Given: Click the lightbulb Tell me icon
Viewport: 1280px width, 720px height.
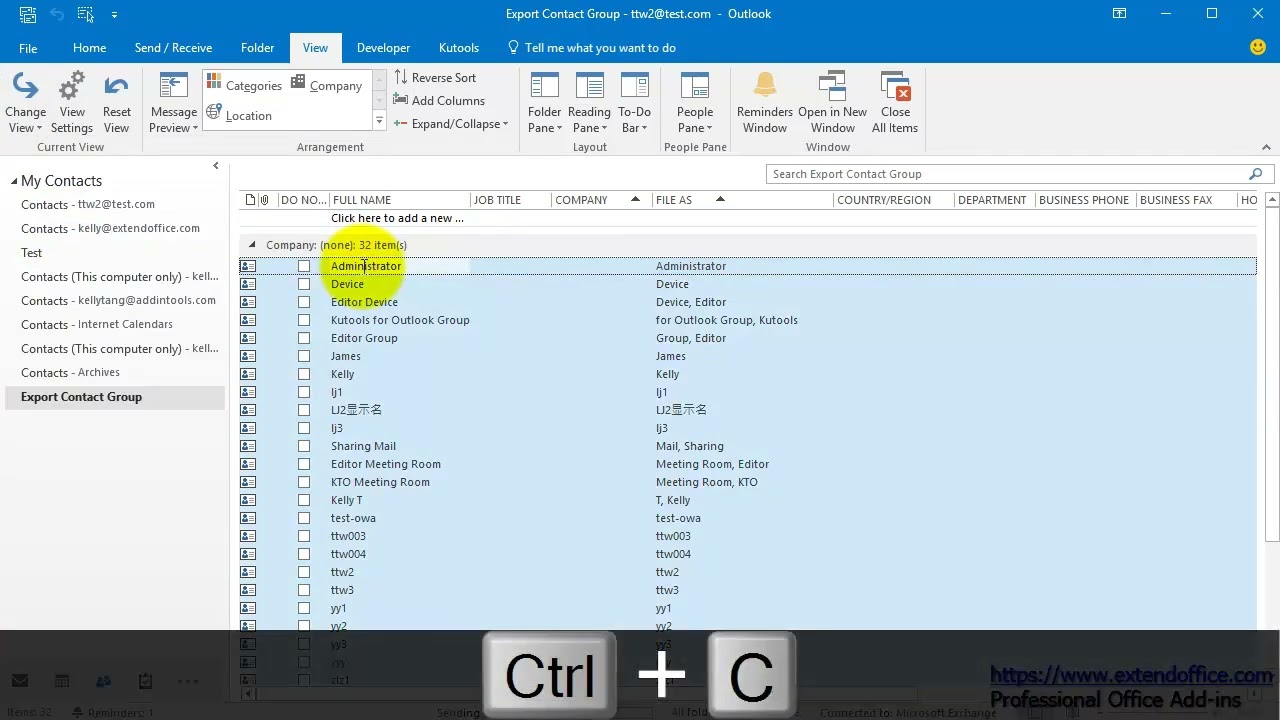Looking at the screenshot, I should [x=513, y=47].
